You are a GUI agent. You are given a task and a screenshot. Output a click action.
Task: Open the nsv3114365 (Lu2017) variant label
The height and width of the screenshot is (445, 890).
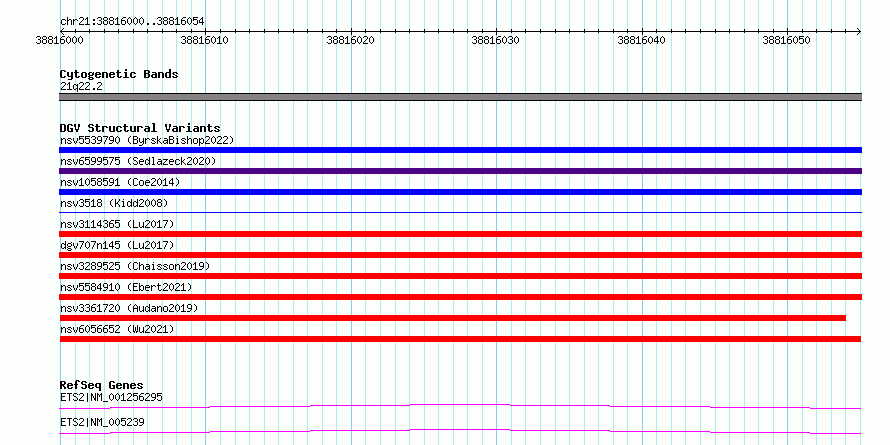[117, 224]
